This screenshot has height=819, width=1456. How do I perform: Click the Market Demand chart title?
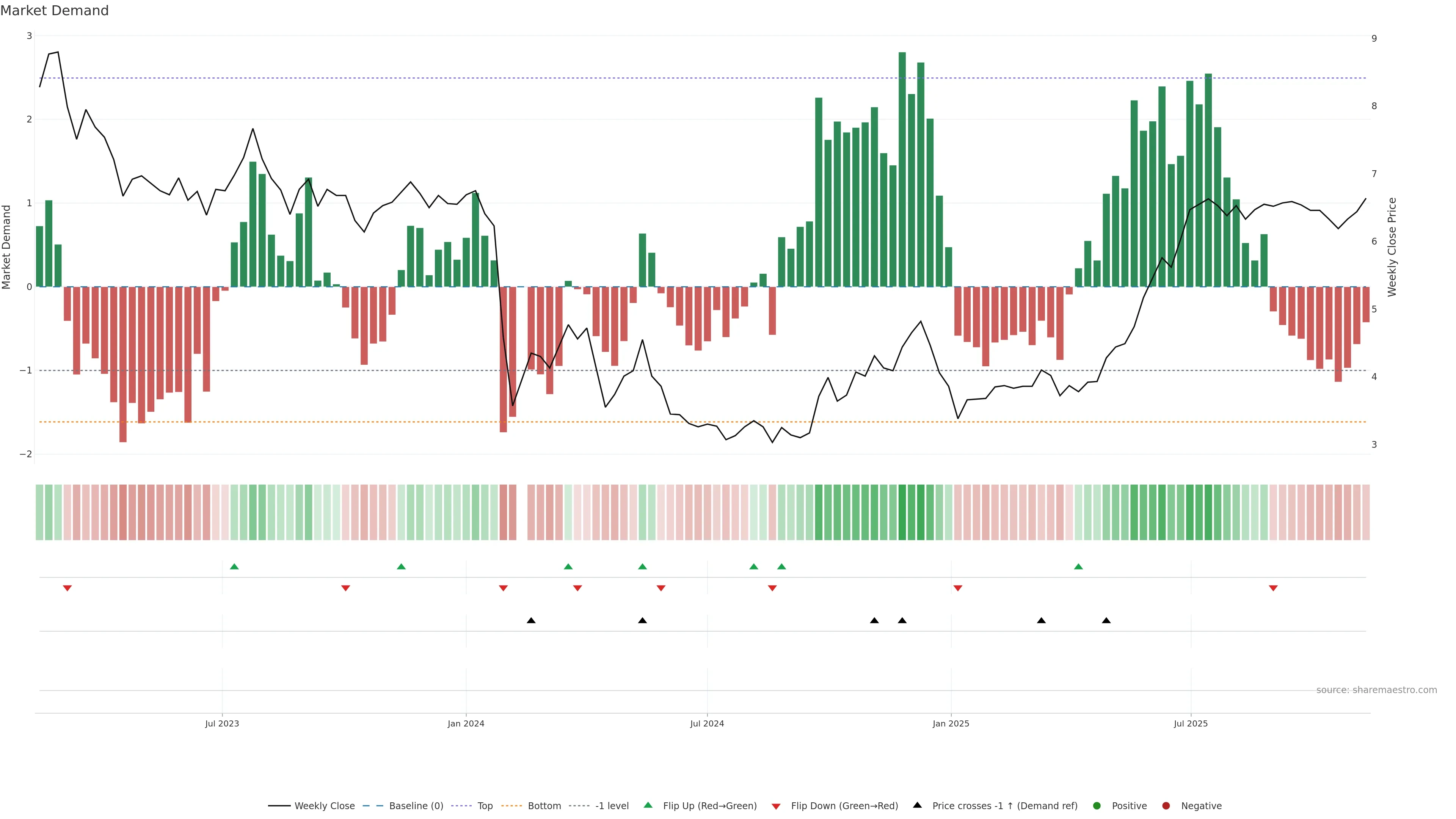point(54,11)
